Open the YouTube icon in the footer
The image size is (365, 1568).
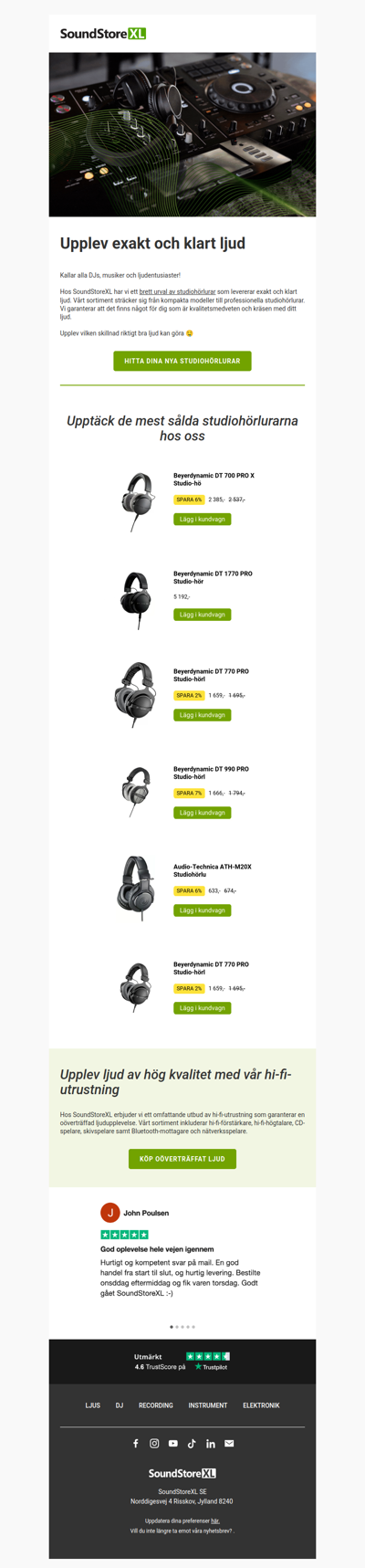[x=173, y=1443]
